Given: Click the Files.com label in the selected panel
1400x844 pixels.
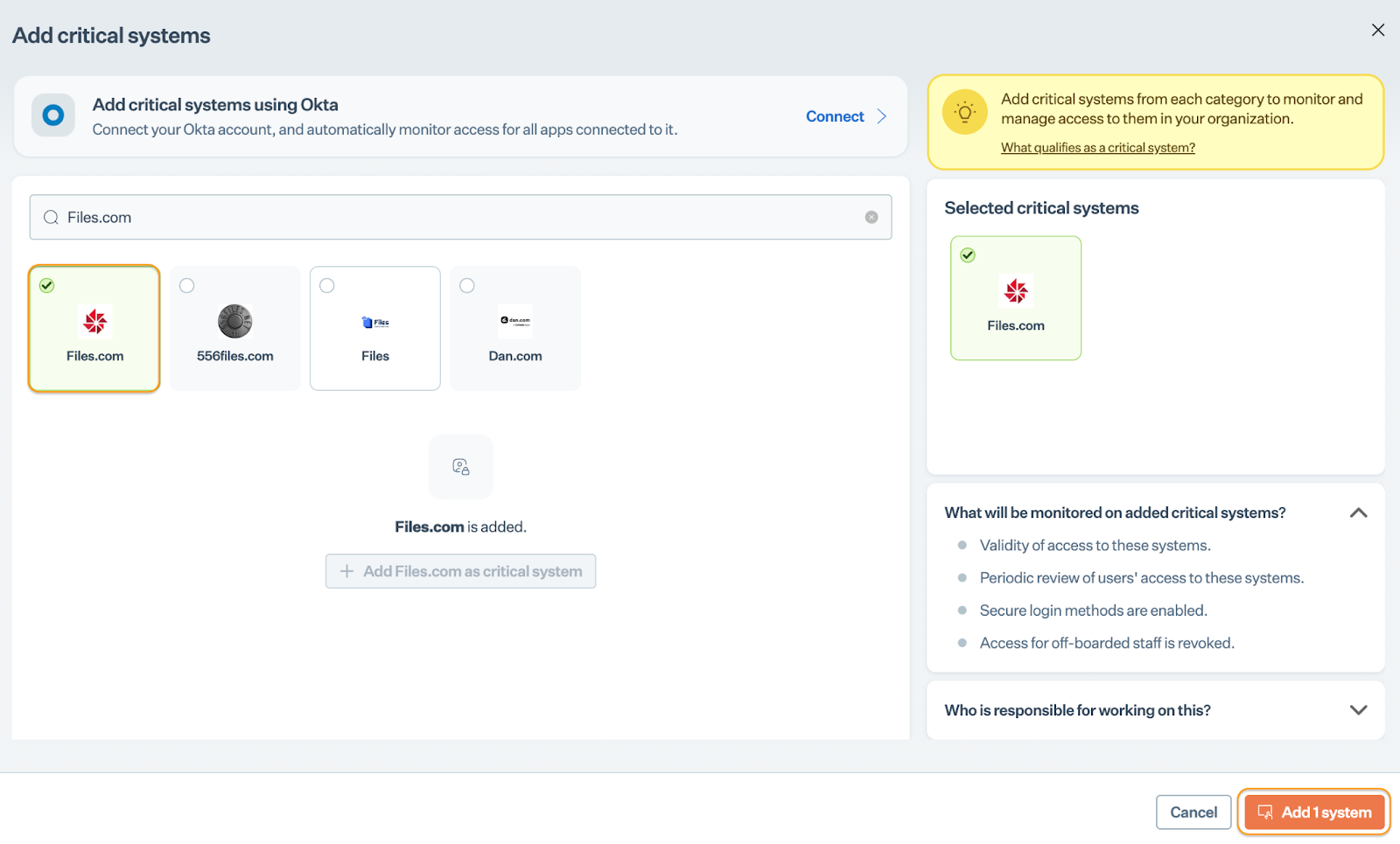Looking at the screenshot, I should point(1016,325).
